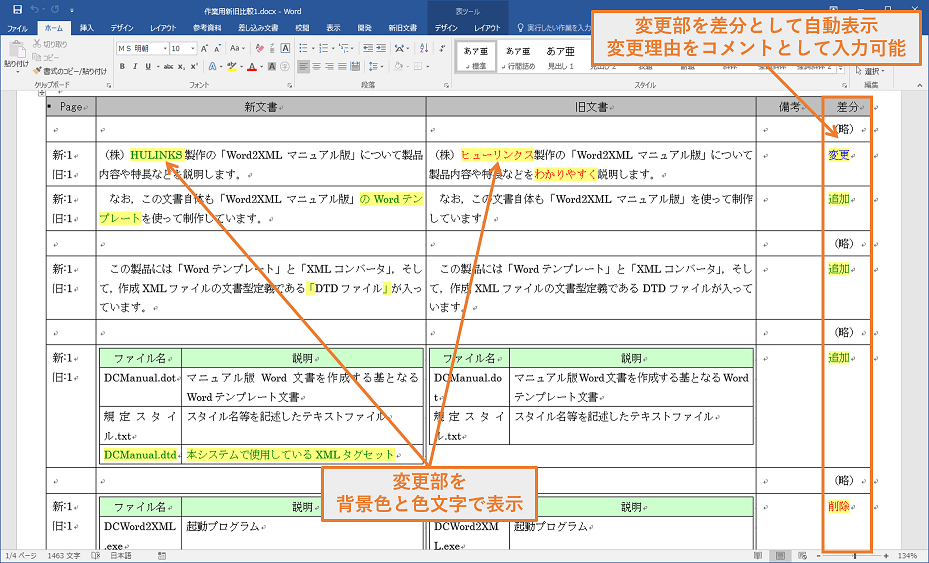Screen dimensions: 929x563
Task: Click the Save icon in the quick access toolbar
Action: (18, 9)
